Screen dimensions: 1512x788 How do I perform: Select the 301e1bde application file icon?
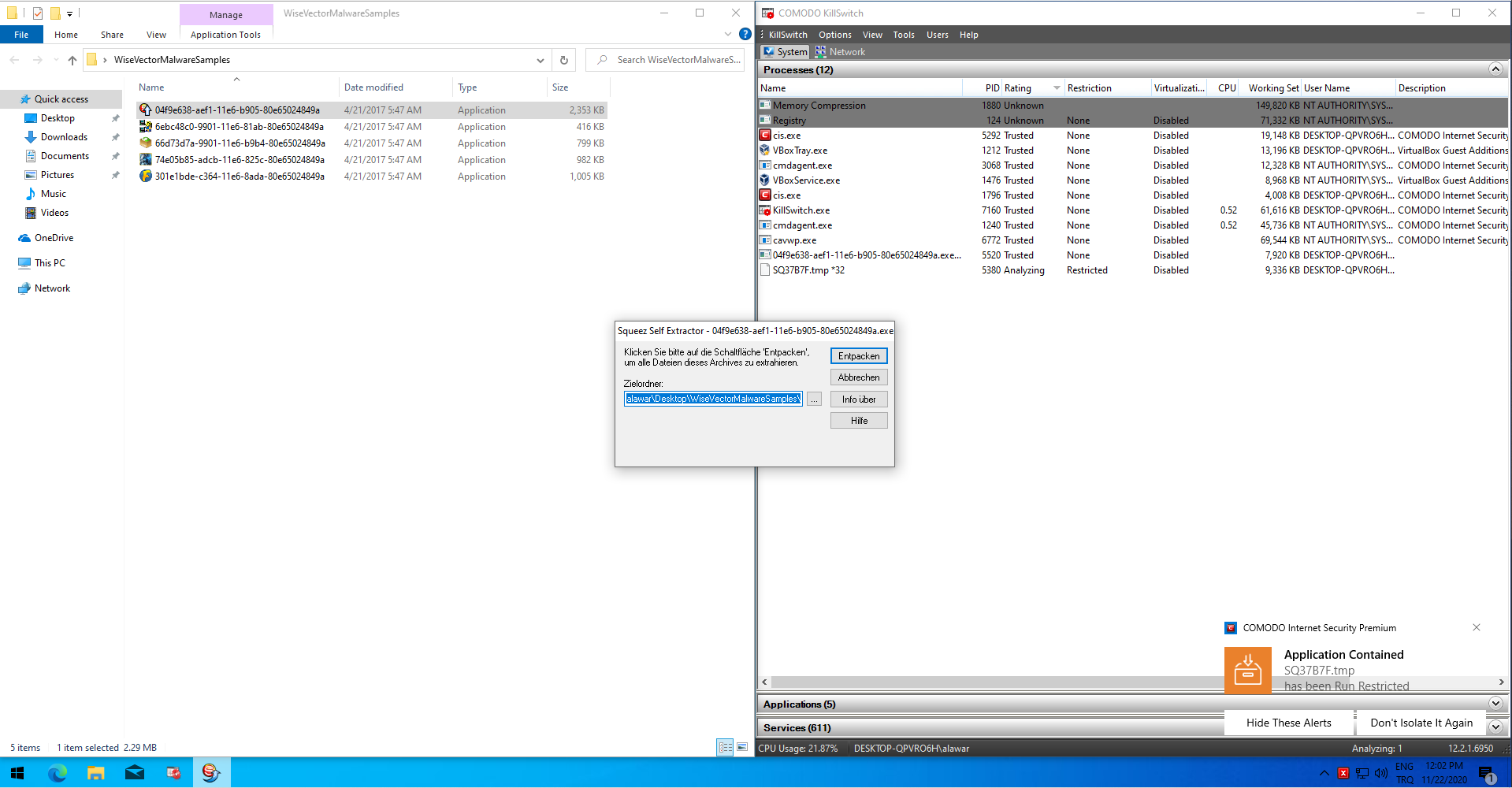pos(146,177)
